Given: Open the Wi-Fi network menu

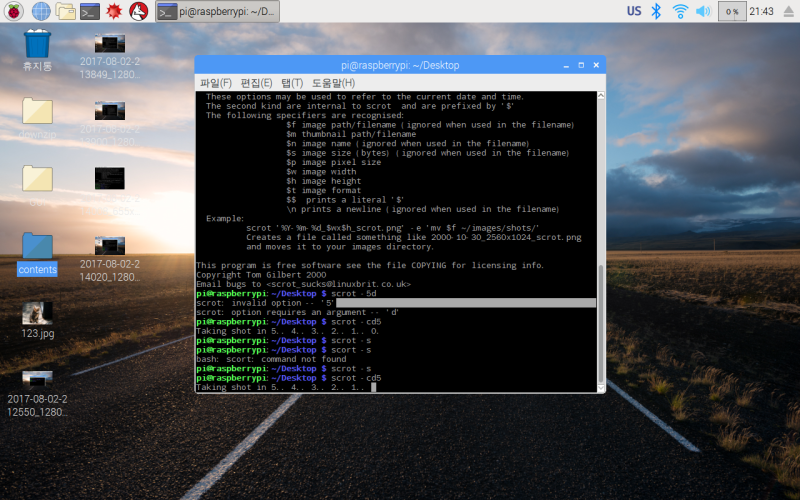Looking at the screenshot, I should pos(680,11).
